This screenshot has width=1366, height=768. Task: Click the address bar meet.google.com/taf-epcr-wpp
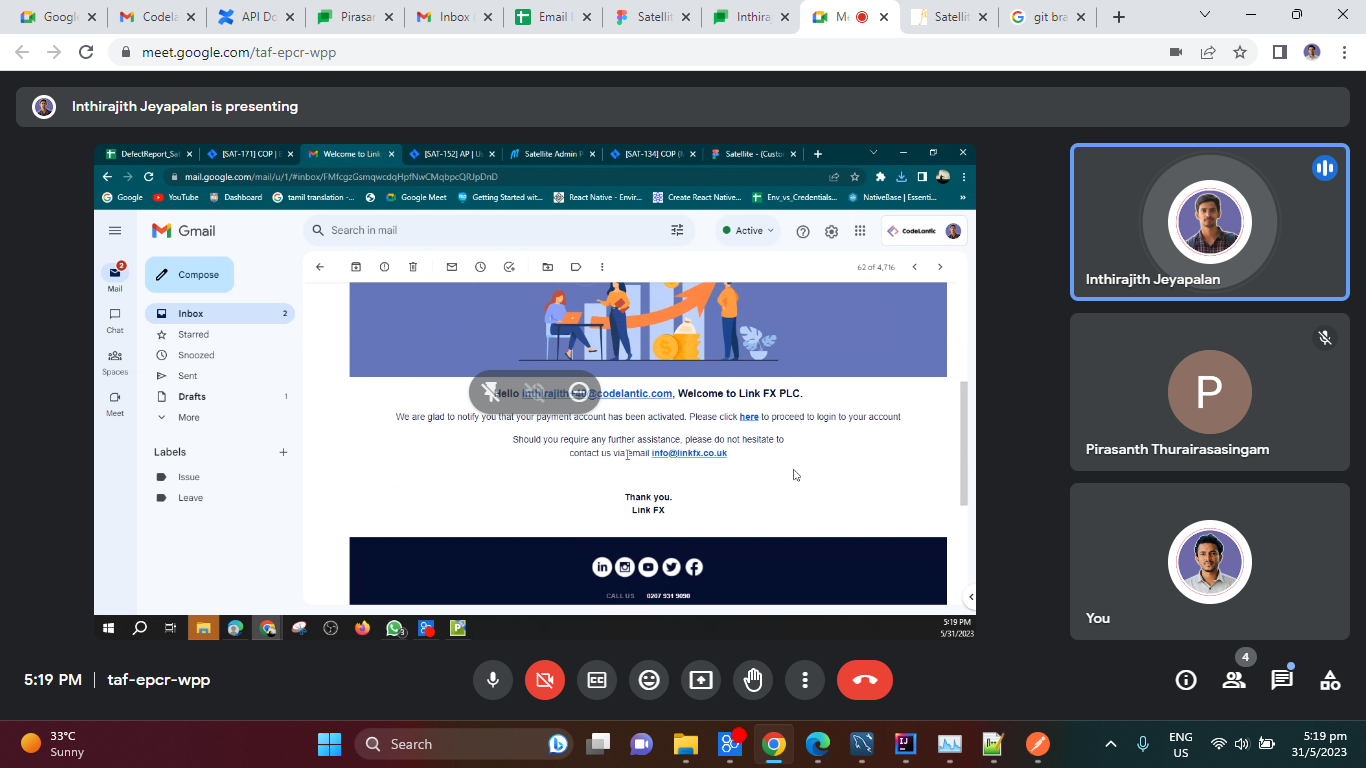coord(239,52)
